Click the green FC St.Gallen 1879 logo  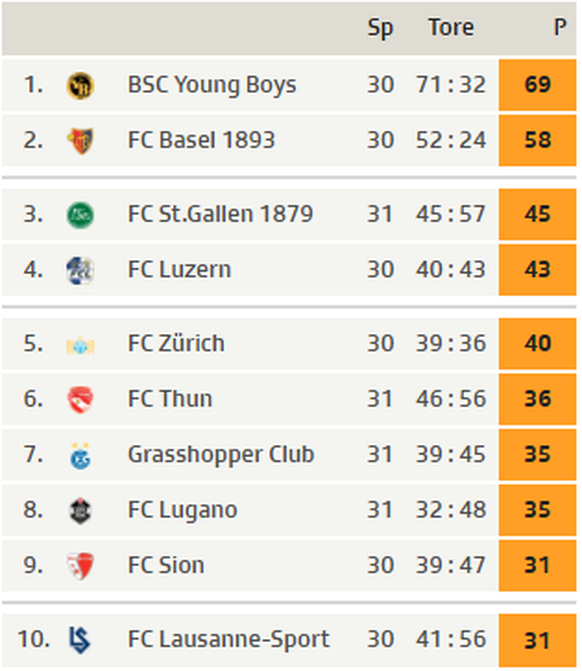pyautogui.click(x=80, y=215)
